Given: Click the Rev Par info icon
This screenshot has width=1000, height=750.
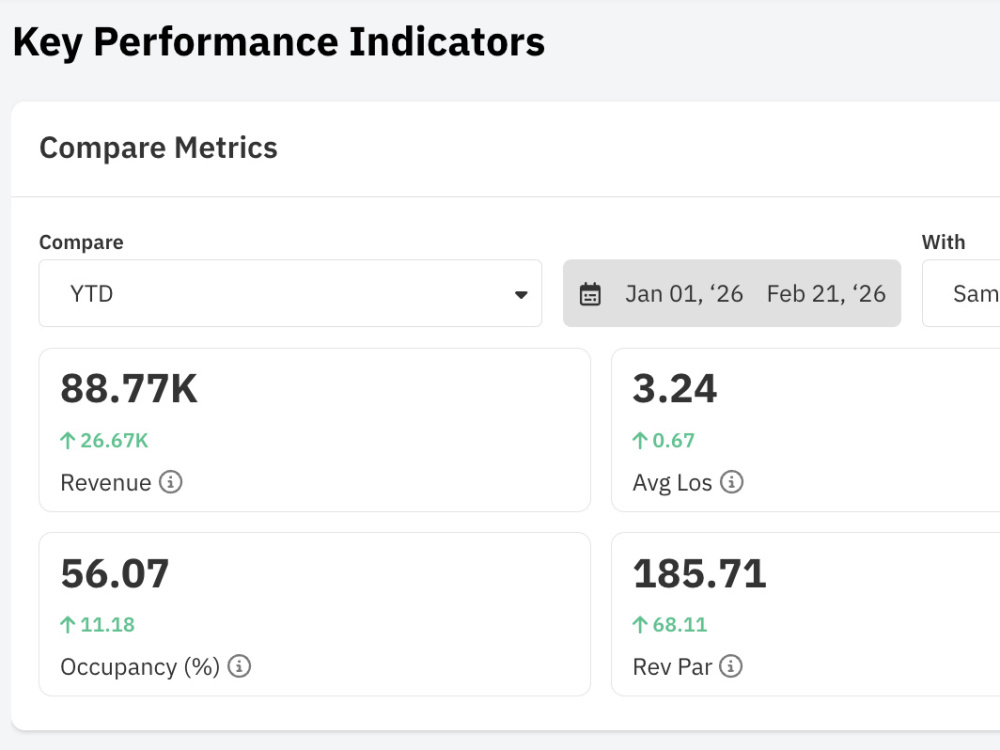Looking at the screenshot, I should (731, 666).
